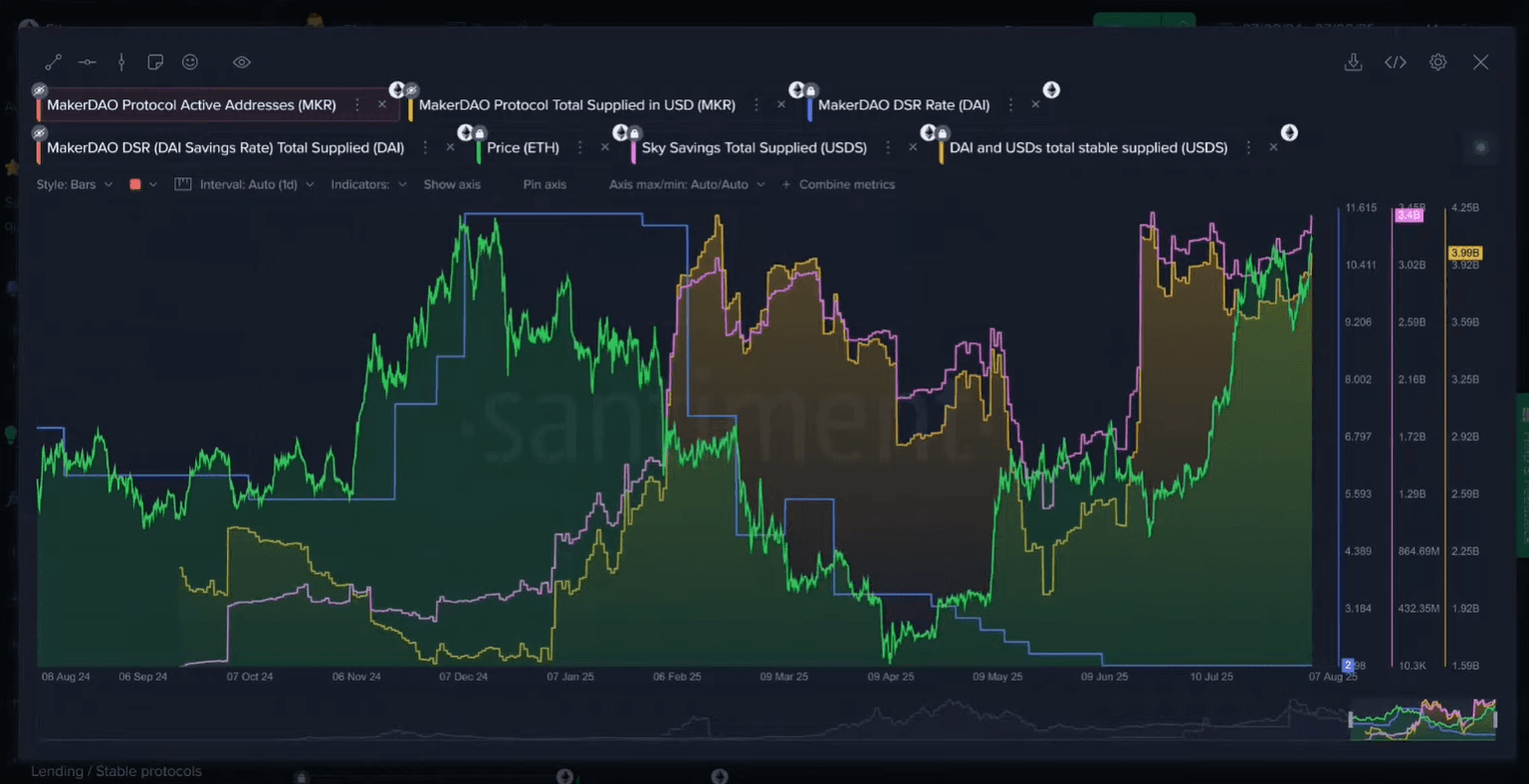Click the download chart icon
The width and height of the screenshot is (1529, 784).
pos(1353,62)
